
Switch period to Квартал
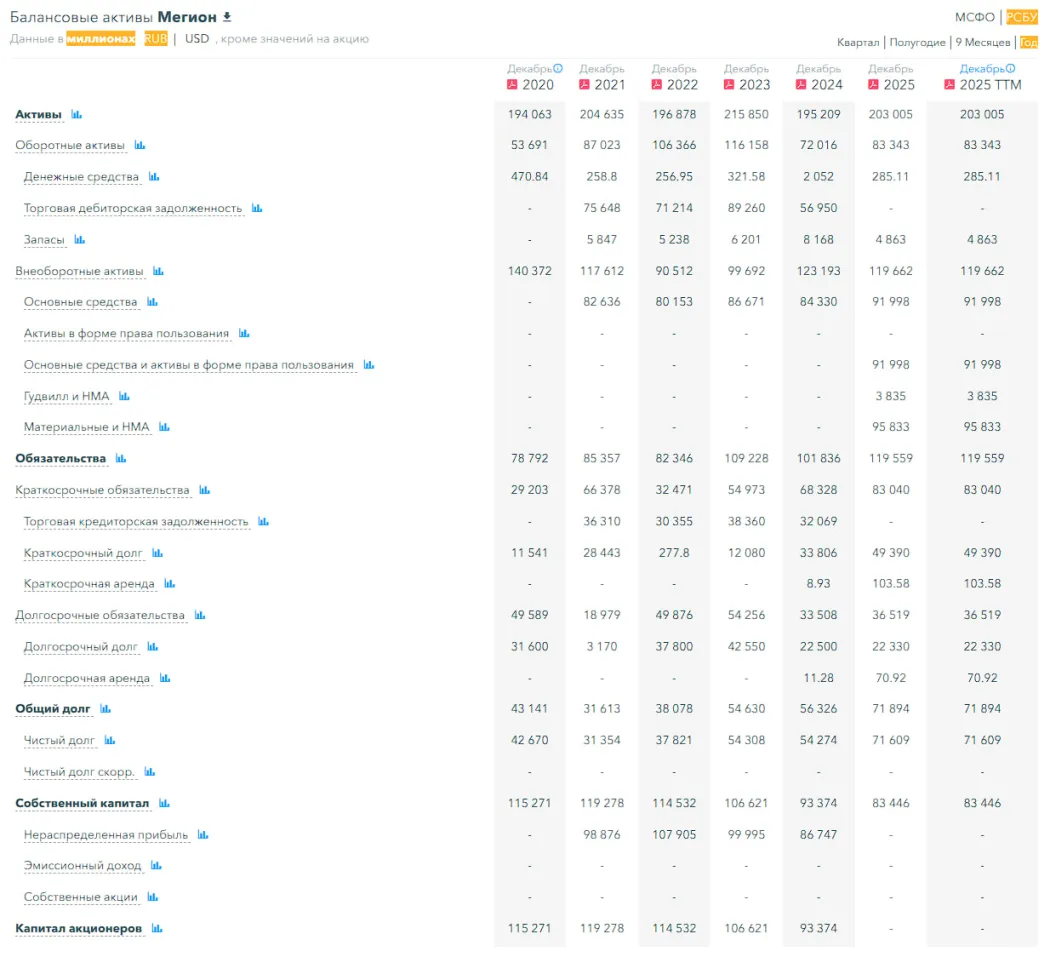(x=858, y=43)
